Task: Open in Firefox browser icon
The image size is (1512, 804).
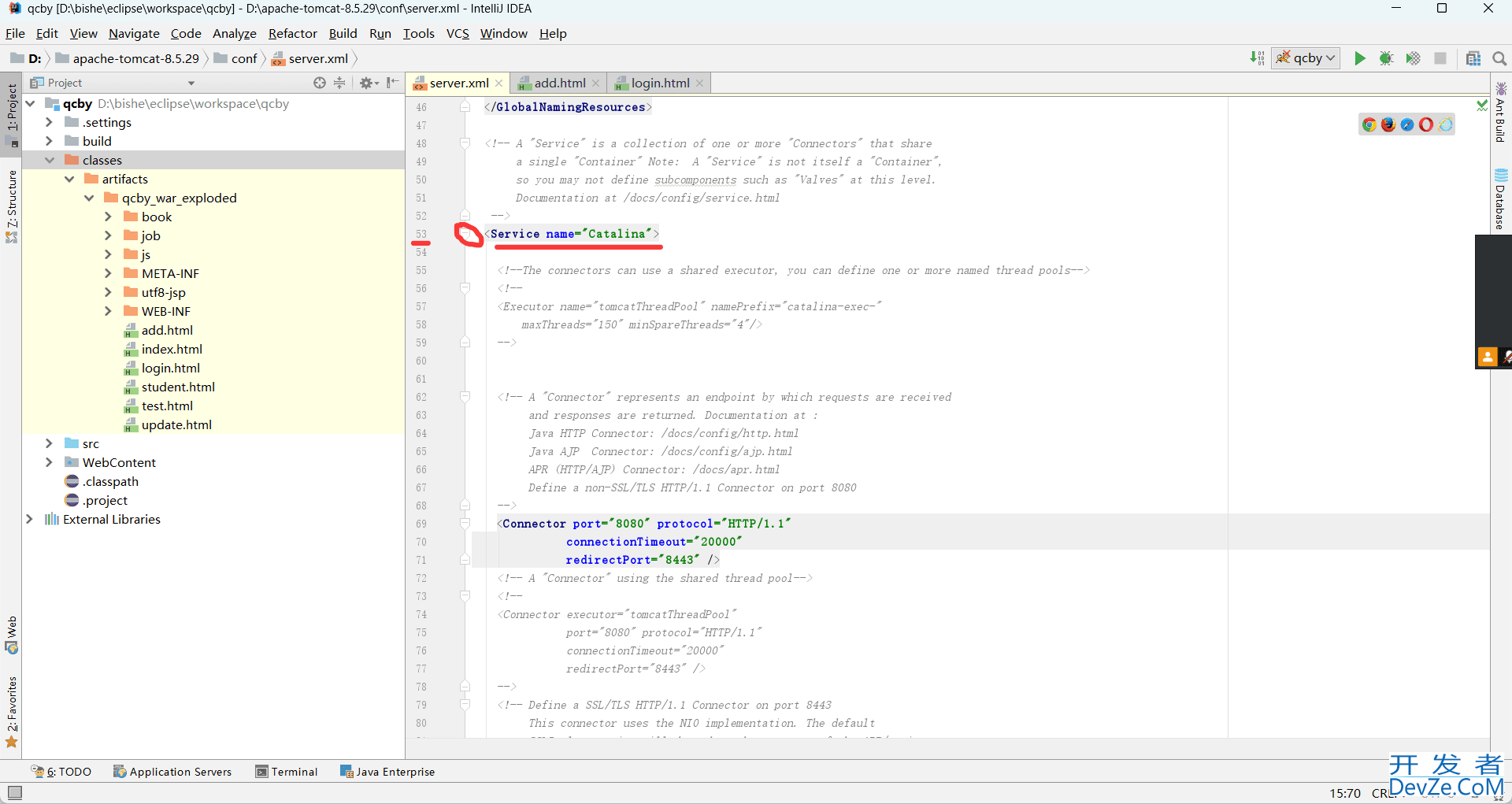Action: 1388,124
